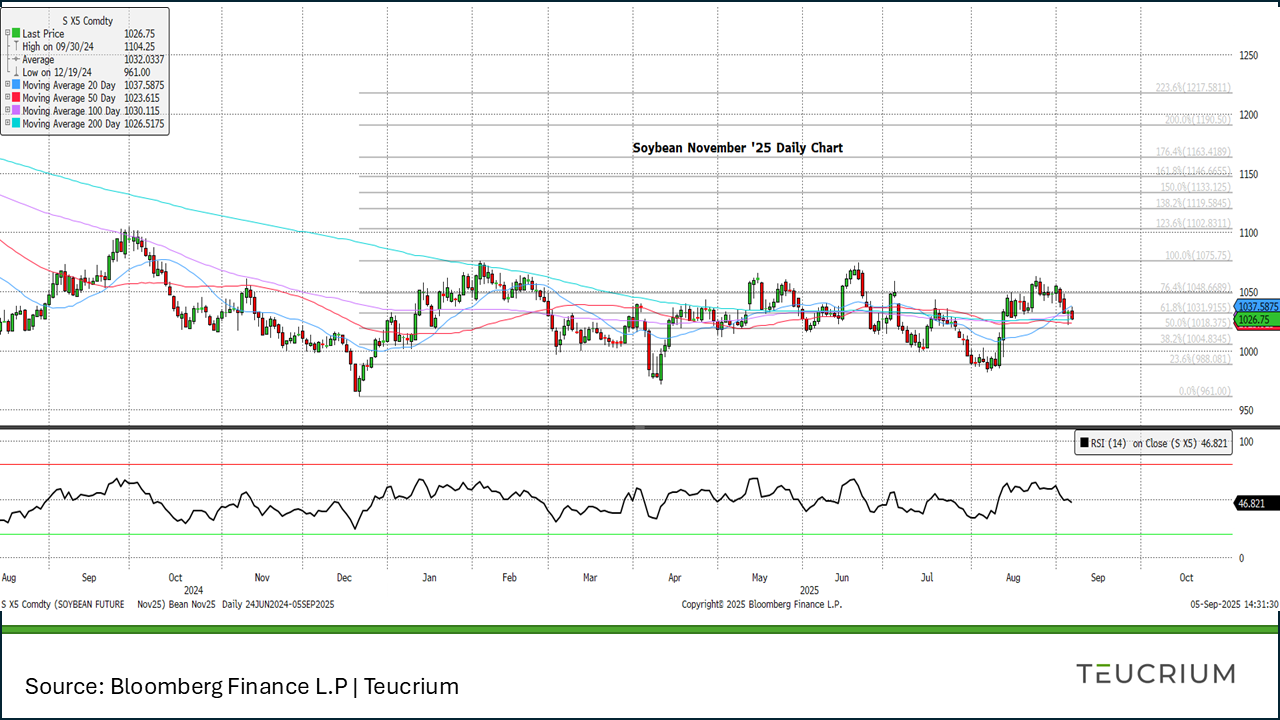Click the 23.6% (988.081) Fibonacci label

click(1200, 359)
